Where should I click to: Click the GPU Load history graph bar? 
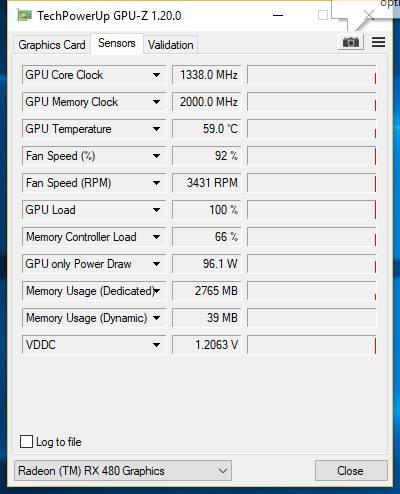pos(312,210)
